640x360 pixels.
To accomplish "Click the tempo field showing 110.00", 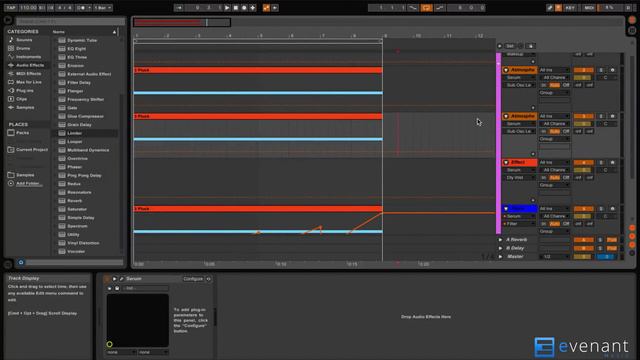I will tap(28, 8).
